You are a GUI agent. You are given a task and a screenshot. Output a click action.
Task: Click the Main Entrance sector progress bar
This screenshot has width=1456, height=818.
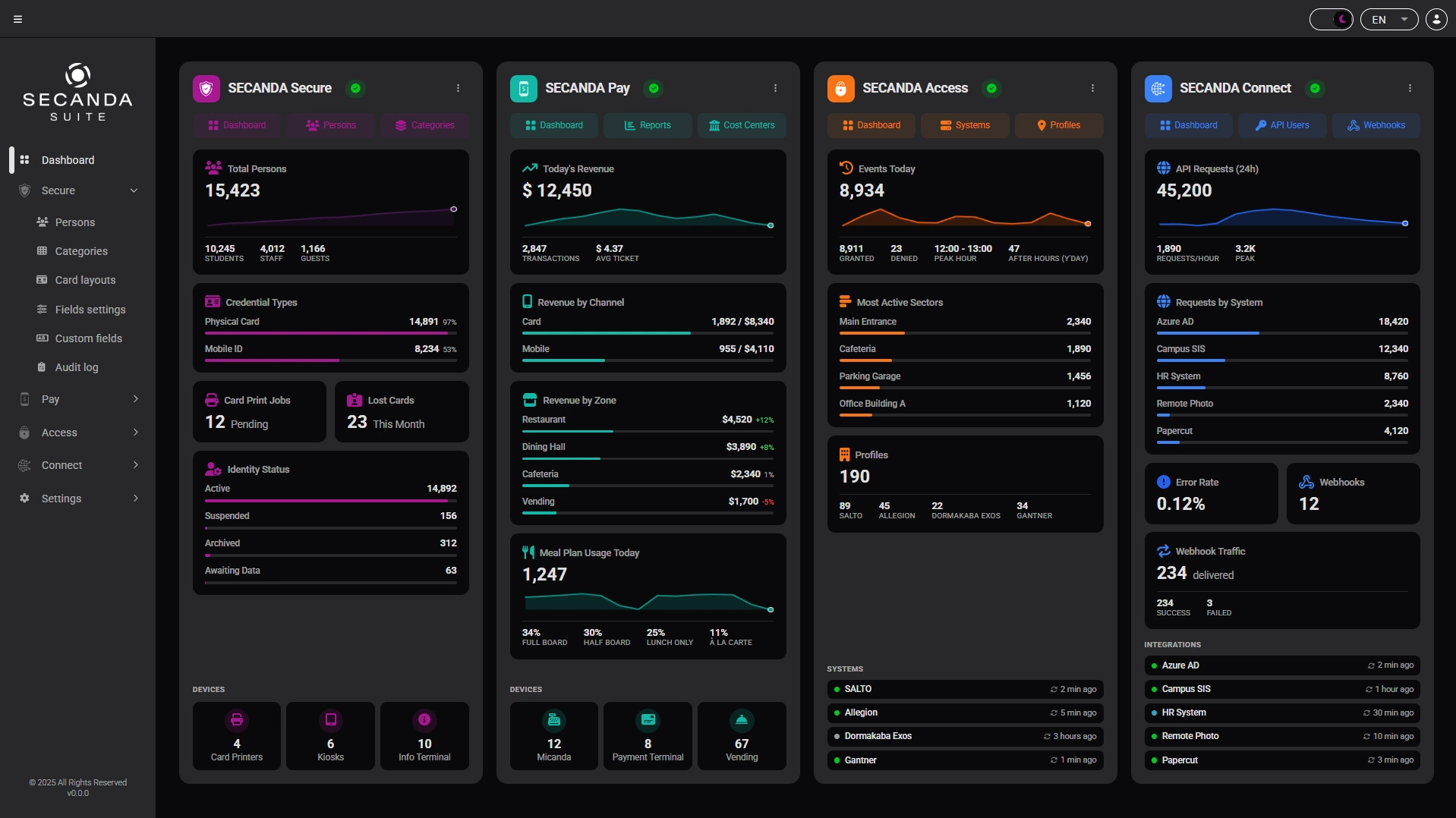[966, 333]
